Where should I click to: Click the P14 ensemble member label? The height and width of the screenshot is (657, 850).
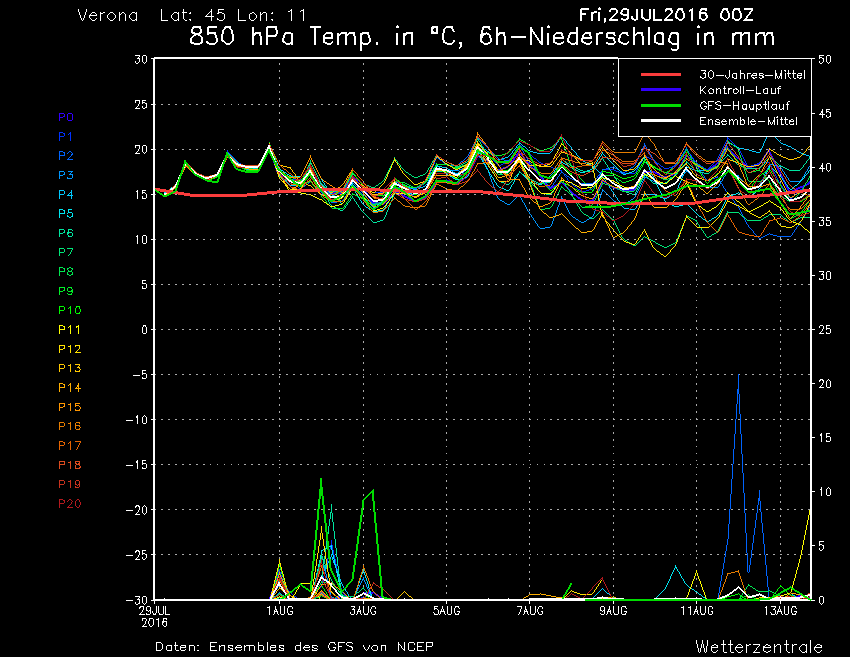[x=69, y=388]
